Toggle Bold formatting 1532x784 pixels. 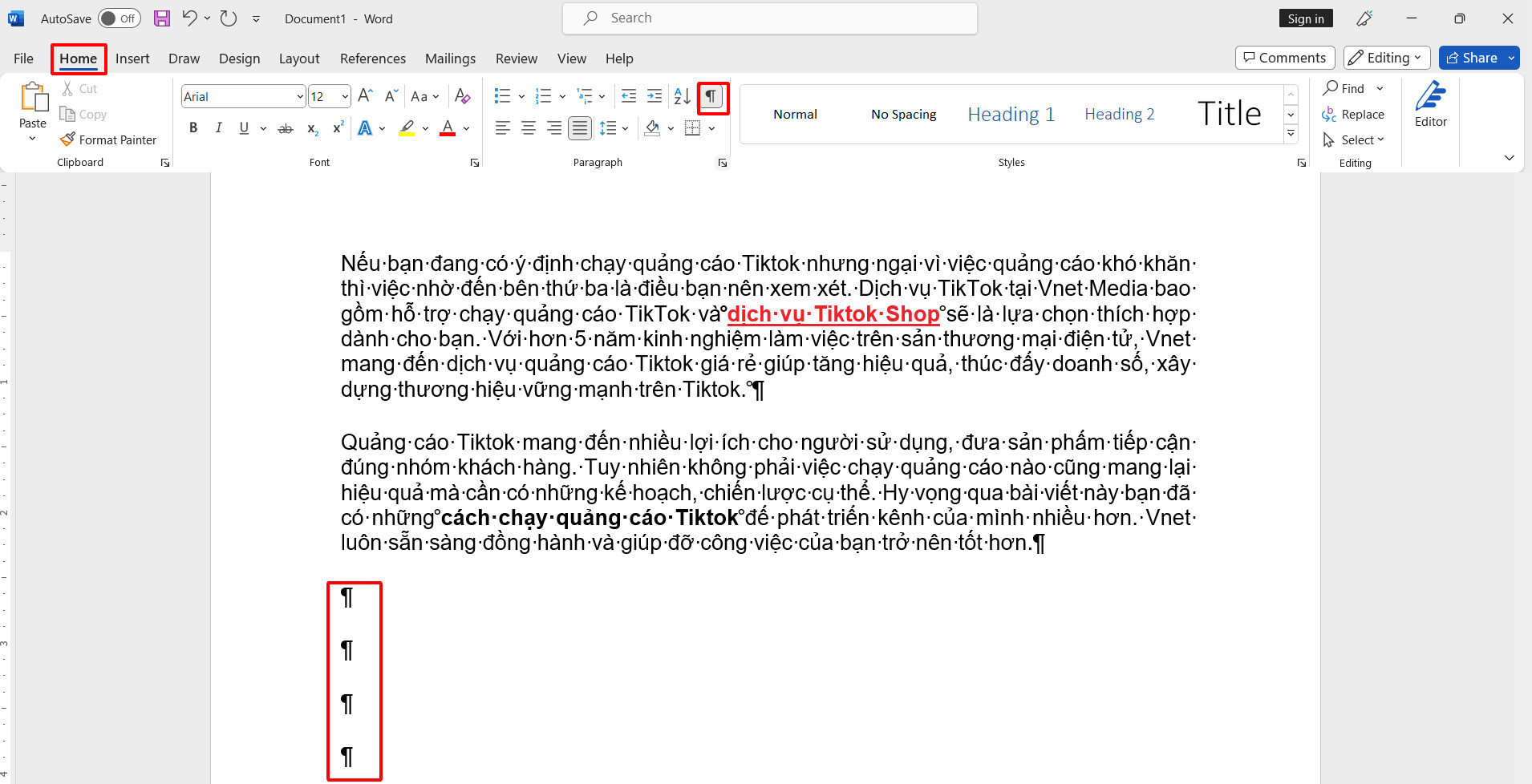193,127
